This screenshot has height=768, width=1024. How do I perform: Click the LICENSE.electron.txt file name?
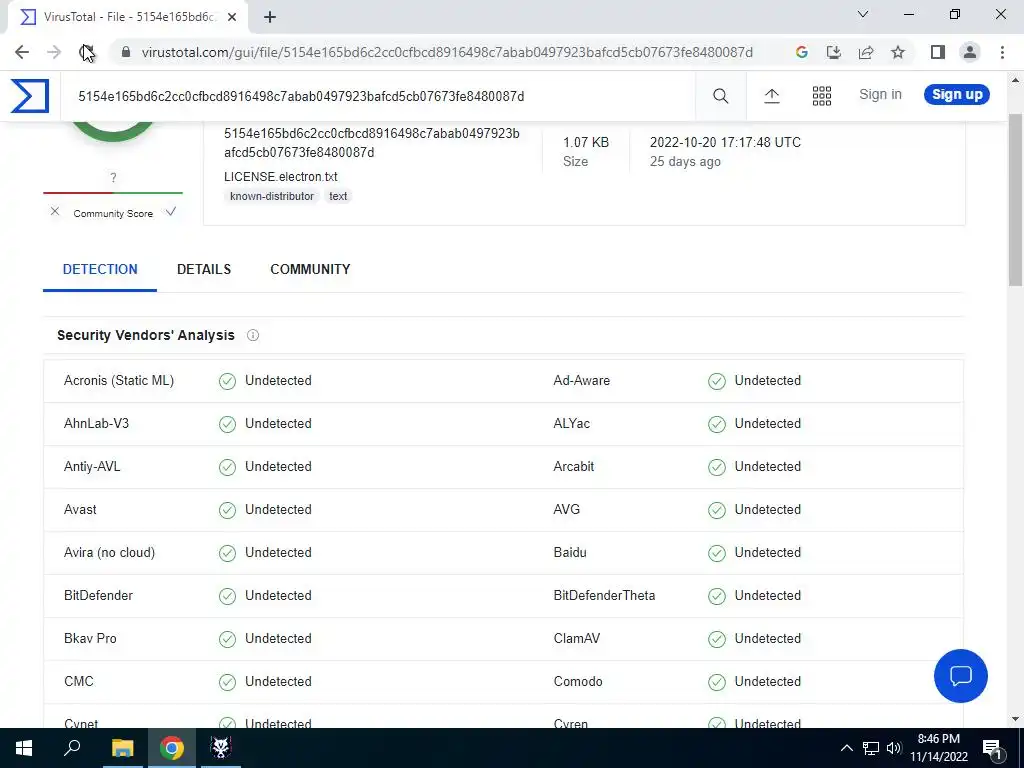(281, 177)
